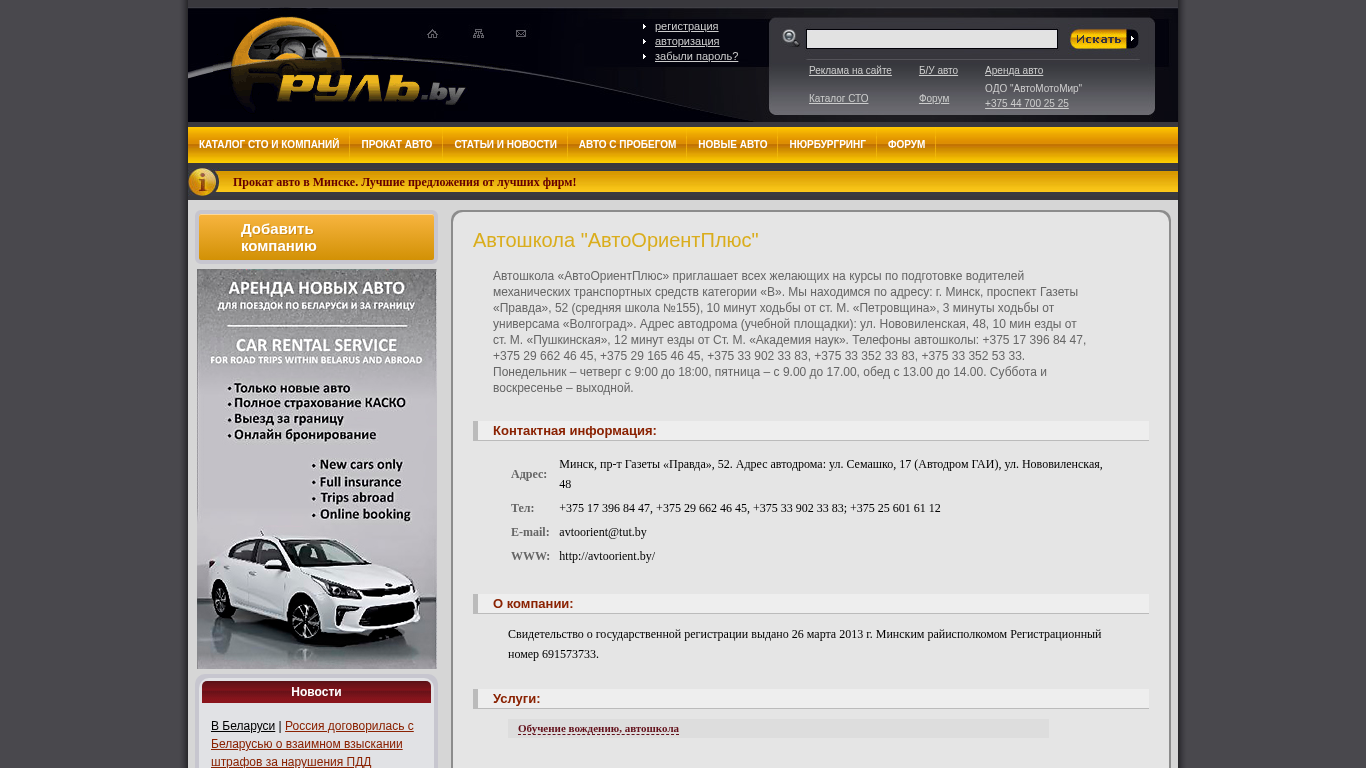The width and height of the screenshot is (1366, 768).
Task: Click the О компании section heading
Action: click(x=533, y=604)
